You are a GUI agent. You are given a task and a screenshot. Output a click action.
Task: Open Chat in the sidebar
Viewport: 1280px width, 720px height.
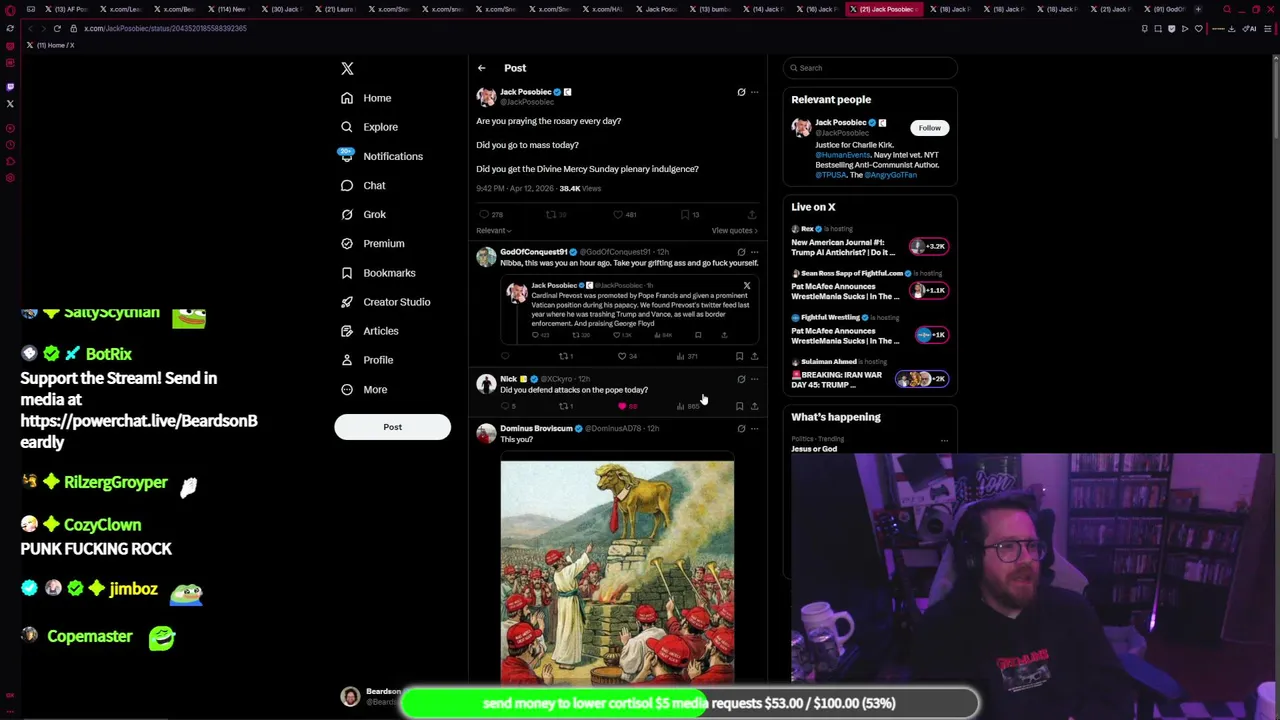[x=363, y=185]
